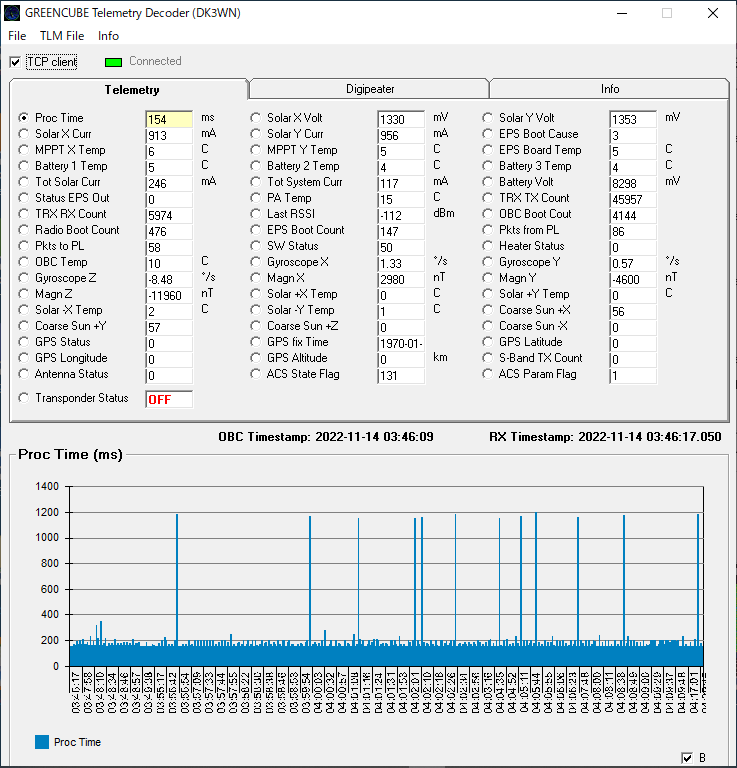Select the TRX TX Count radio button
This screenshot has height=768, width=737.
click(x=487, y=198)
